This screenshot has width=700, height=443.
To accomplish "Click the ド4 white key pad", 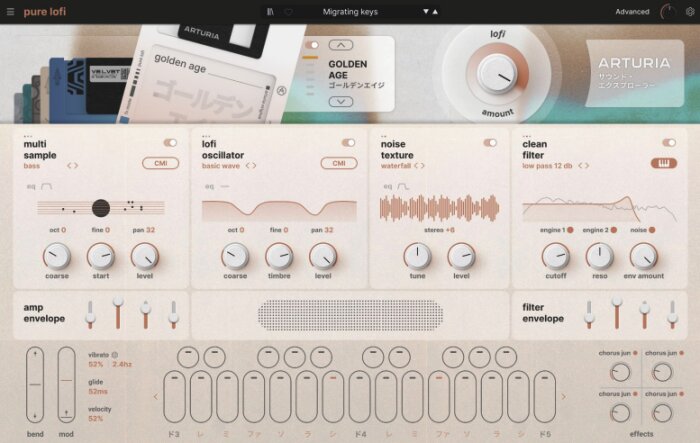I will pyautogui.click(x=359, y=397).
